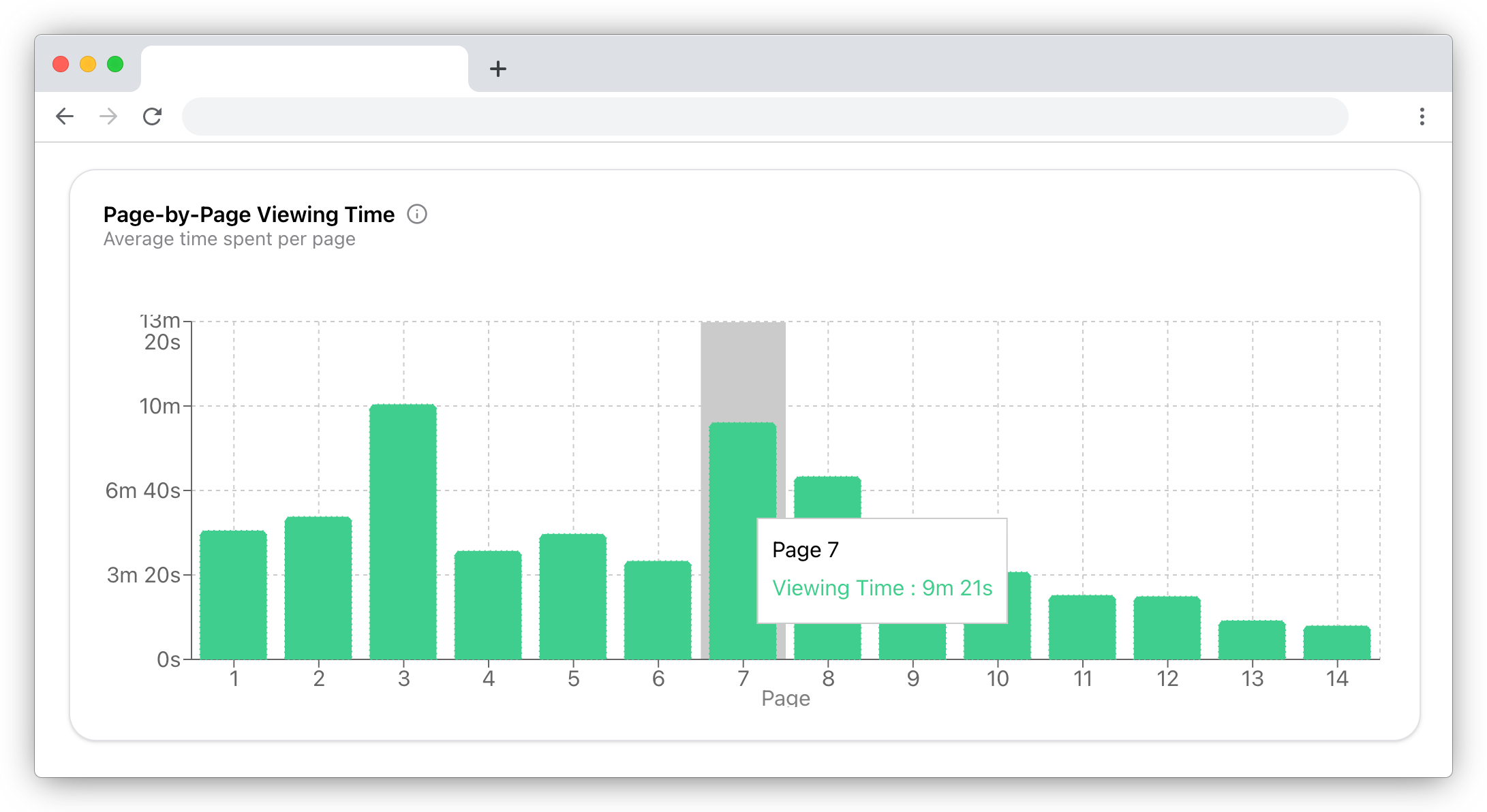
Task: Click the red close window button
Action: (61, 64)
